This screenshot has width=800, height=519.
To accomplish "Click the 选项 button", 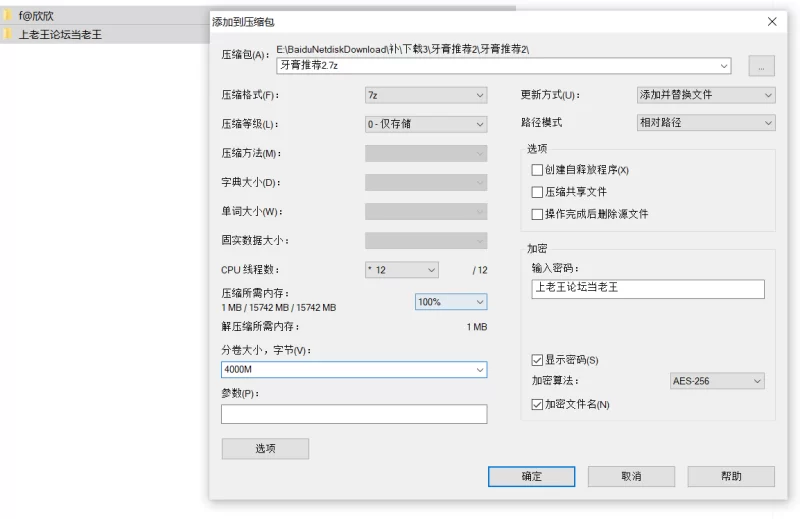I will click(265, 449).
